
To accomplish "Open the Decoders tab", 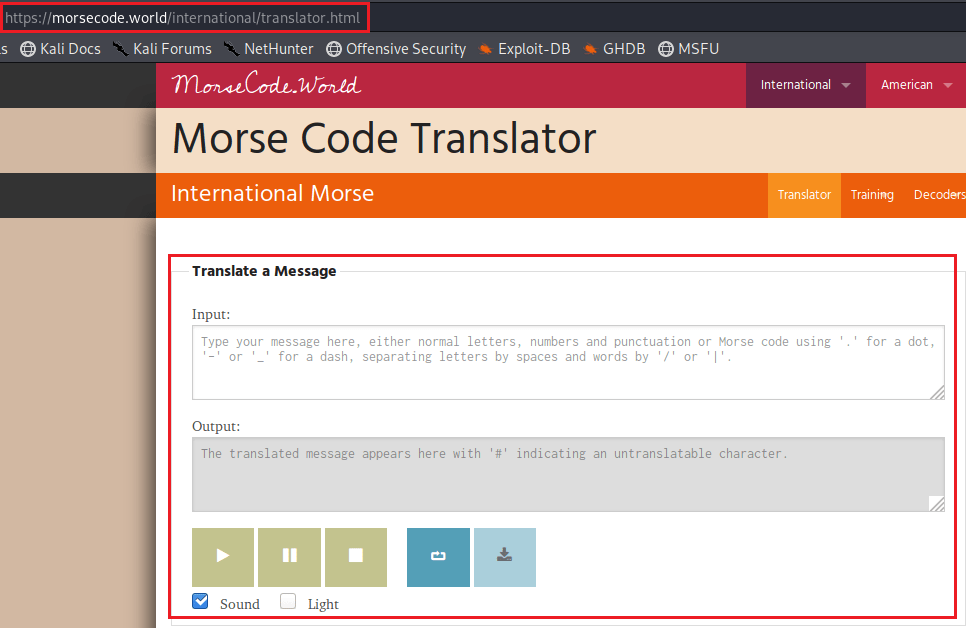I will coord(938,195).
